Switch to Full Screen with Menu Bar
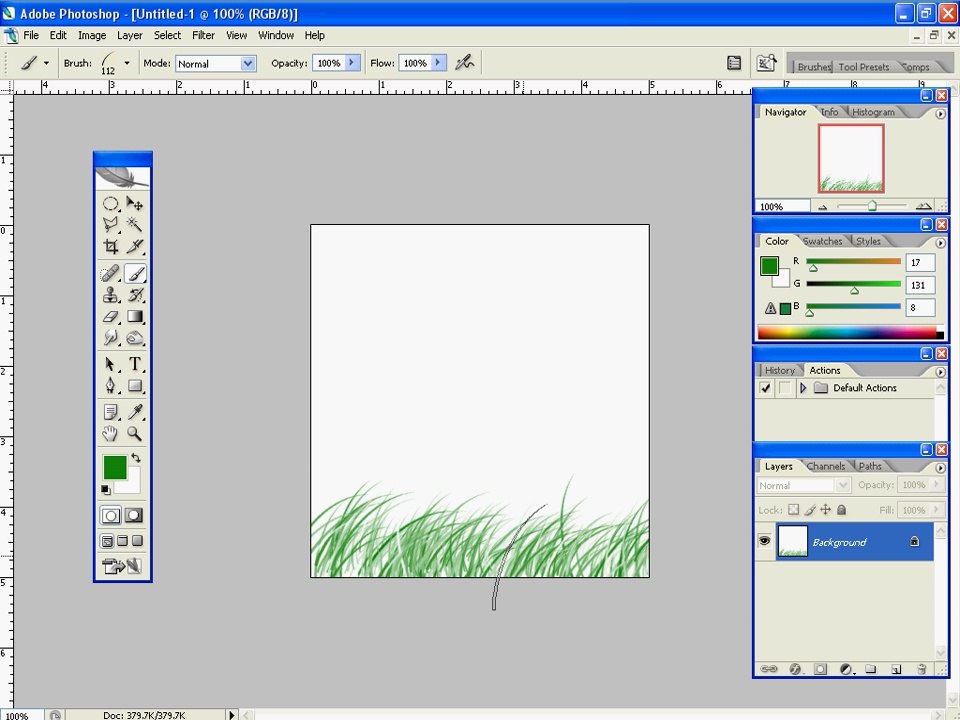The image size is (960, 720). (x=122, y=541)
